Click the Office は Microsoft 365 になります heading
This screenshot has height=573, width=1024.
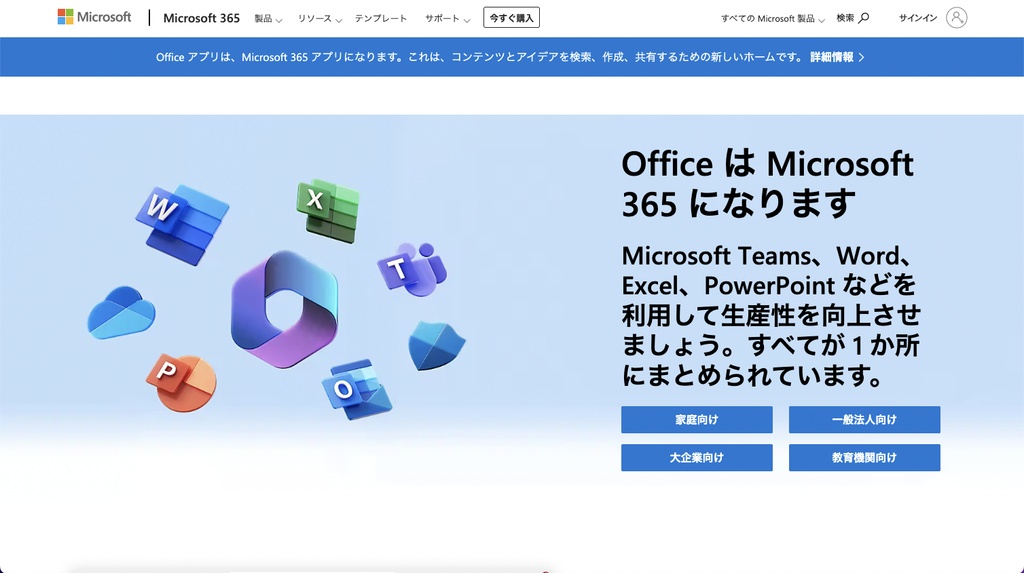[x=767, y=184]
